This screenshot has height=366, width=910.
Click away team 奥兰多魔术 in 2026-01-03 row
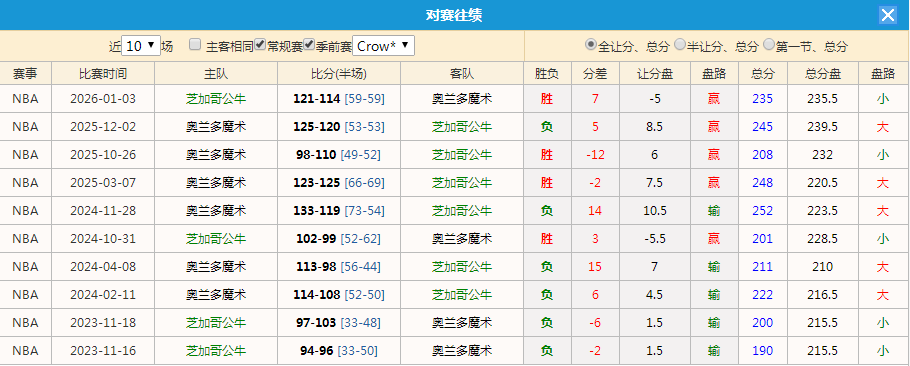click(462, 99)
